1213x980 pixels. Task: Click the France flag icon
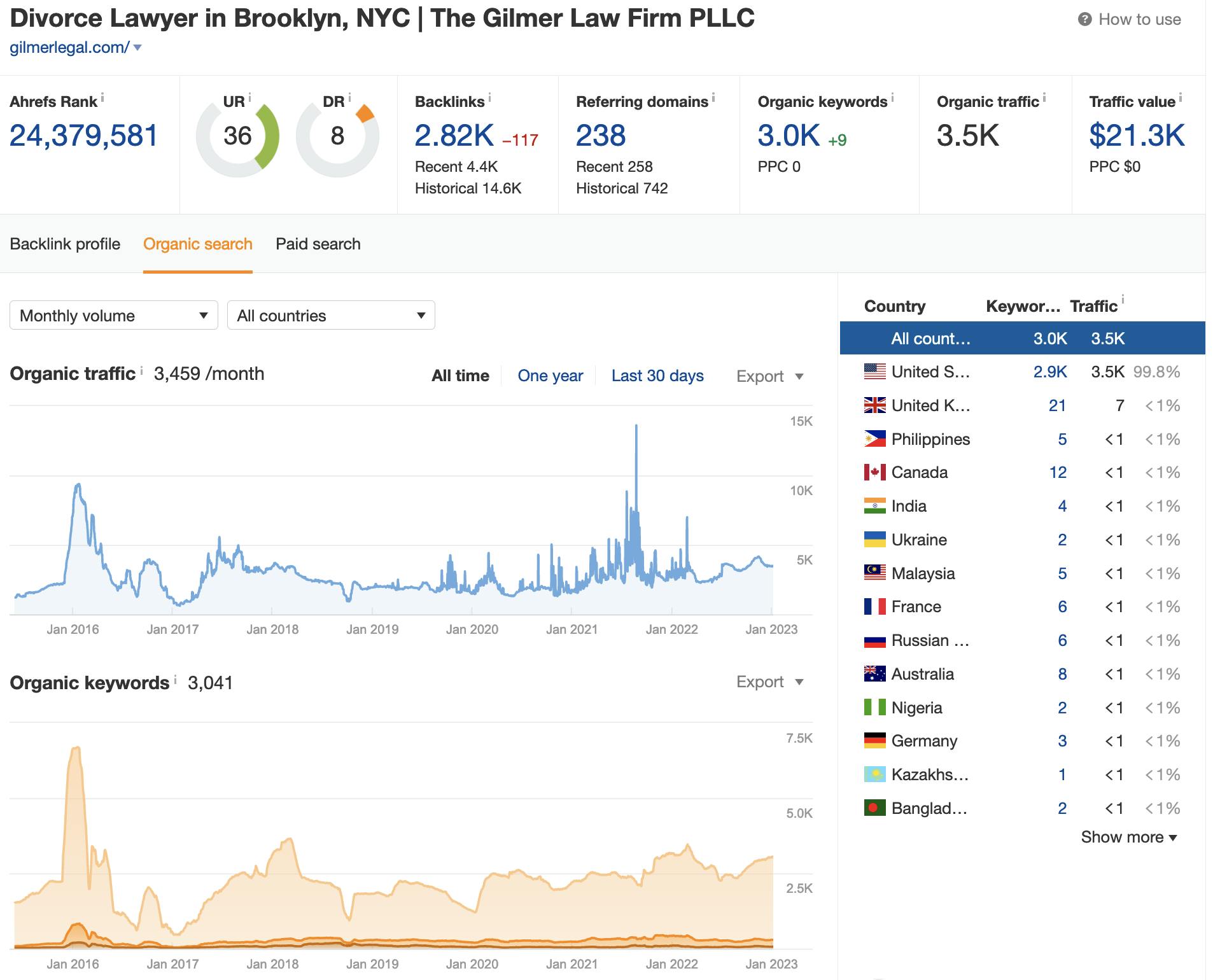[x=874, y=606]
